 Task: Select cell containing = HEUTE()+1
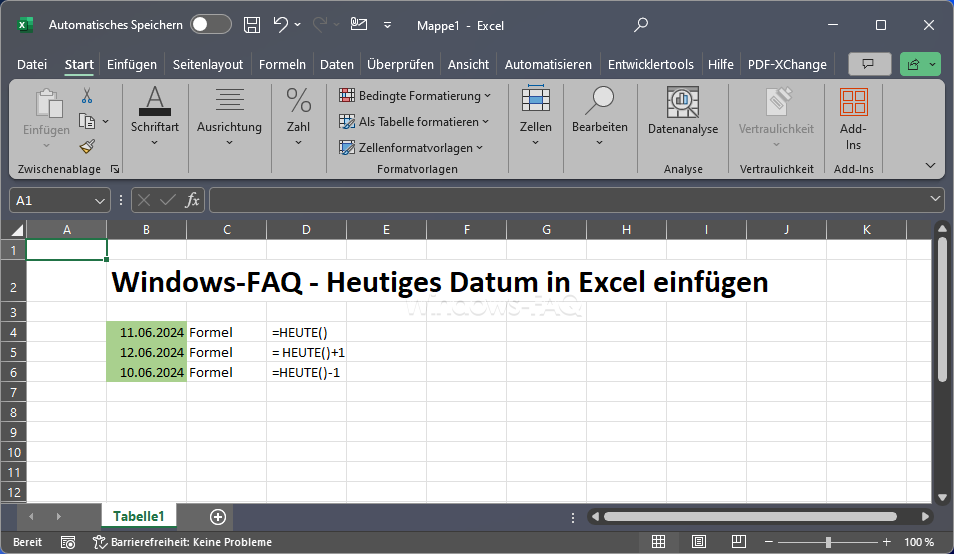click(x=306, y=352)
